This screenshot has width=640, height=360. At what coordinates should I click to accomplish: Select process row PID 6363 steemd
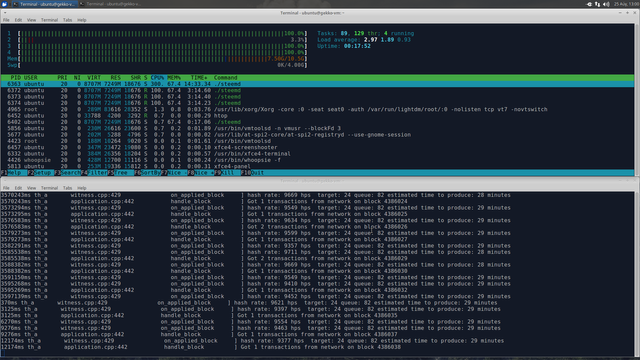[x=318, y=84]
